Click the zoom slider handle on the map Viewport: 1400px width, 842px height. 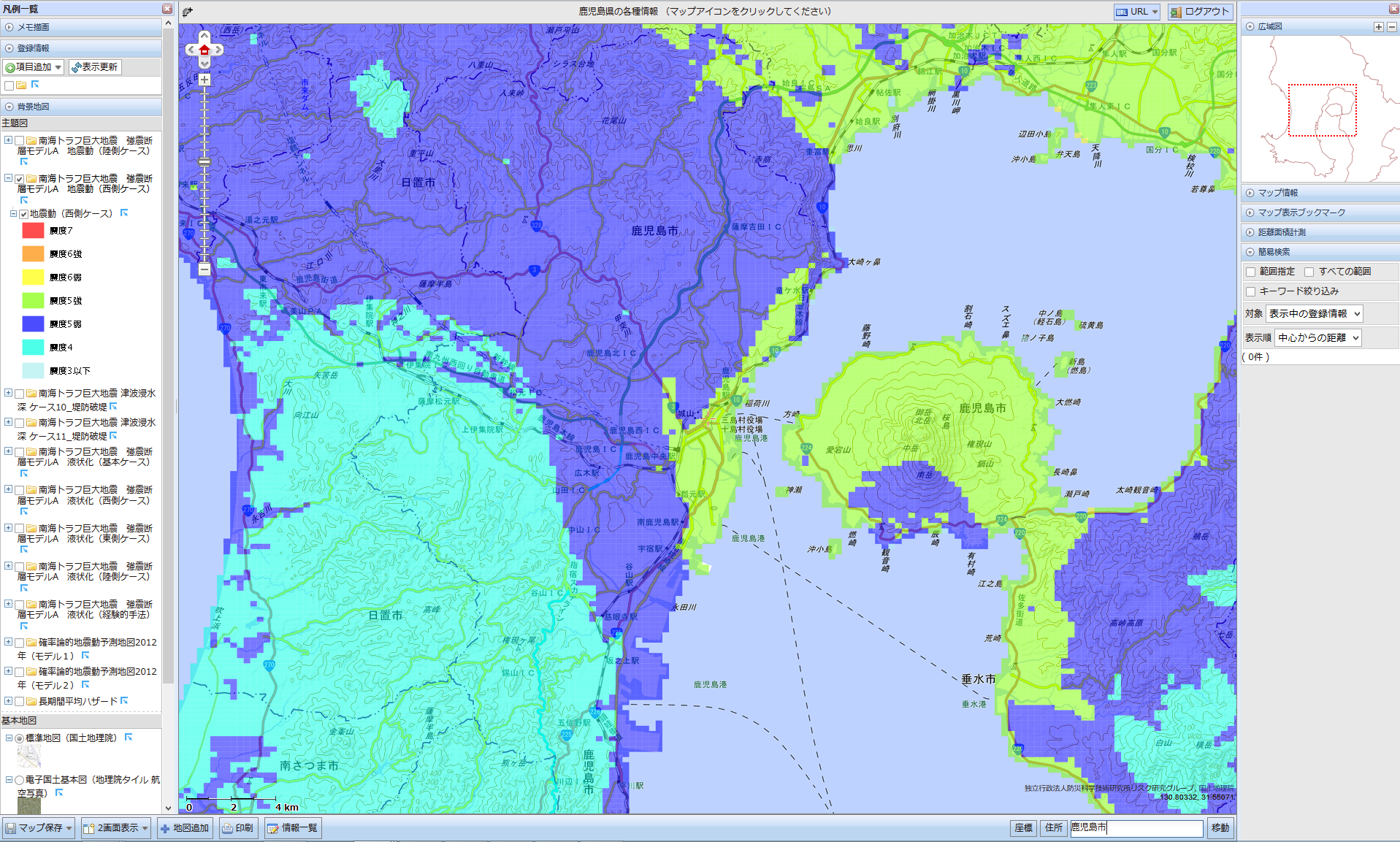[x=204, y=161]
